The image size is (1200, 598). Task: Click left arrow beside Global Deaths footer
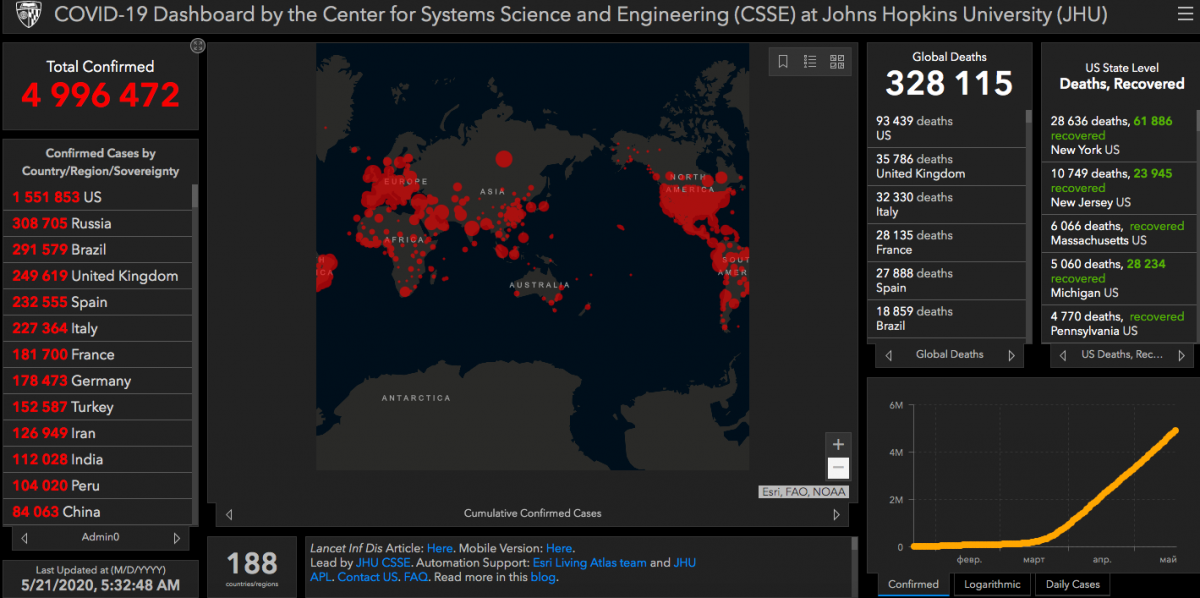[x=889, y=355]
